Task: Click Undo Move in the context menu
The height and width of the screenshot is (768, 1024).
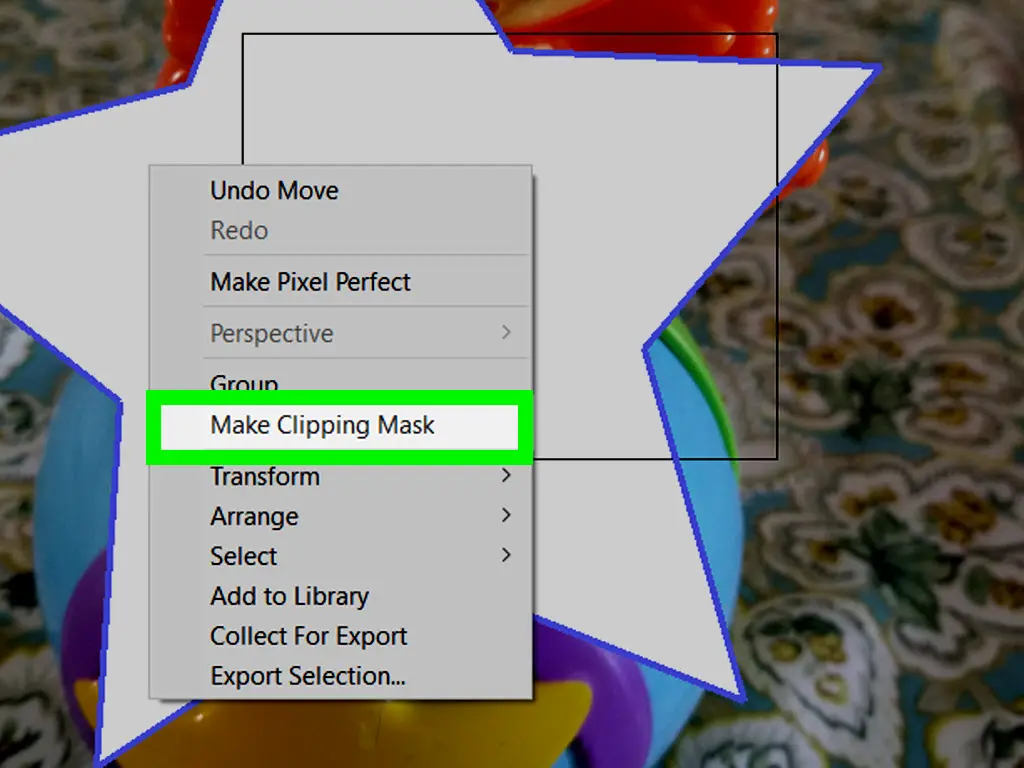Action: [x=273, y=191]
